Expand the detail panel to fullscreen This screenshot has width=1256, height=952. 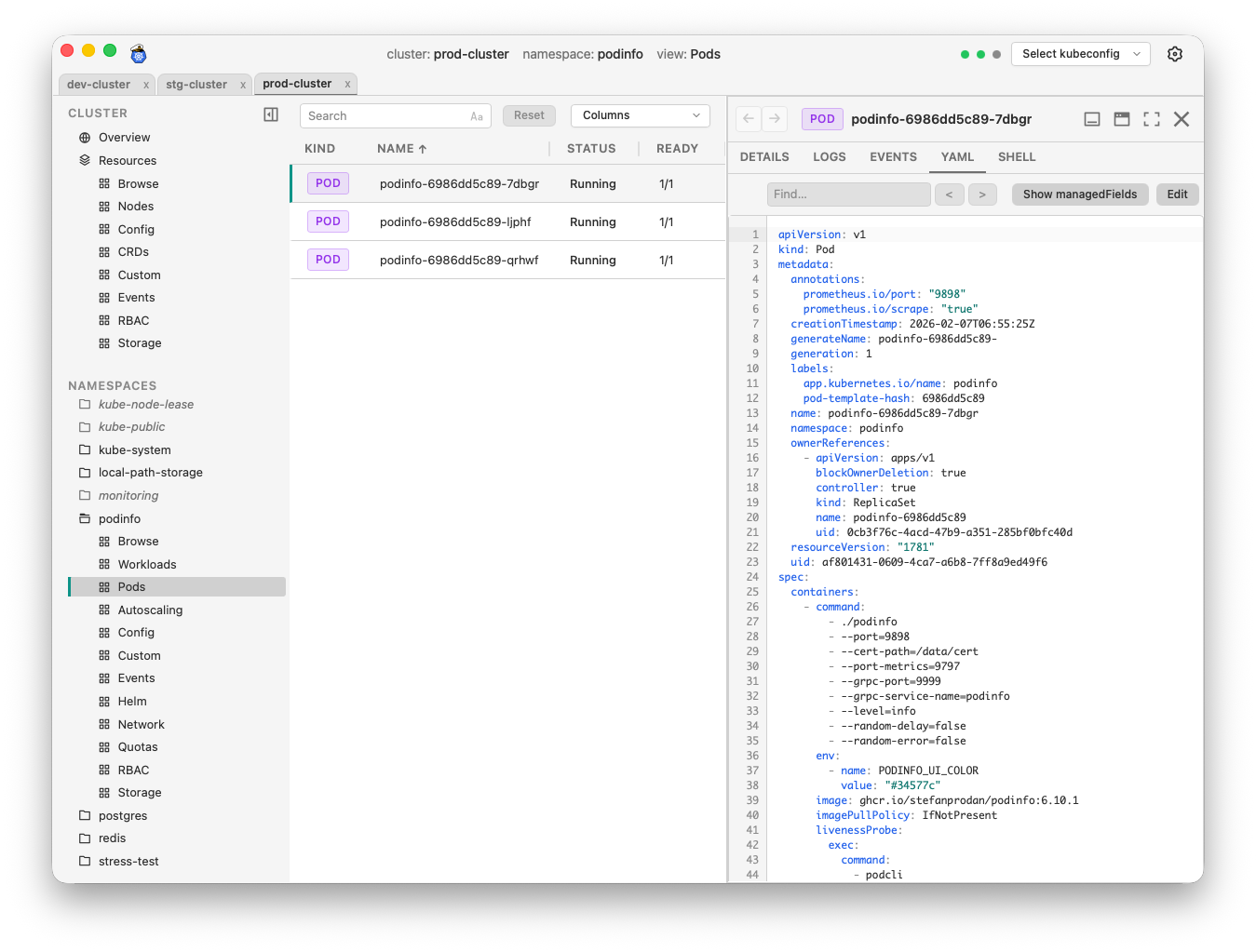pyautogui.click(x=1151, y=119)
